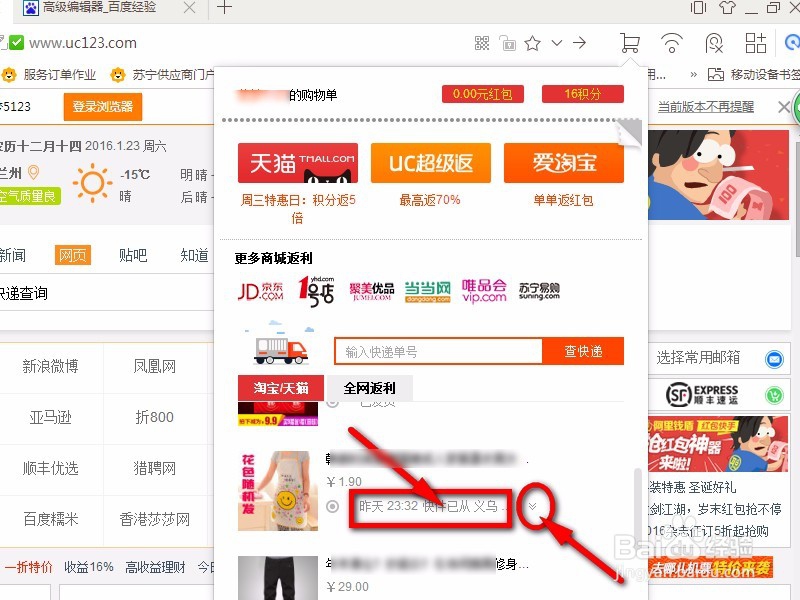Click the SF EXPRESS 顺丰速运 logo
Screen dimensions: 800x600
702,394
